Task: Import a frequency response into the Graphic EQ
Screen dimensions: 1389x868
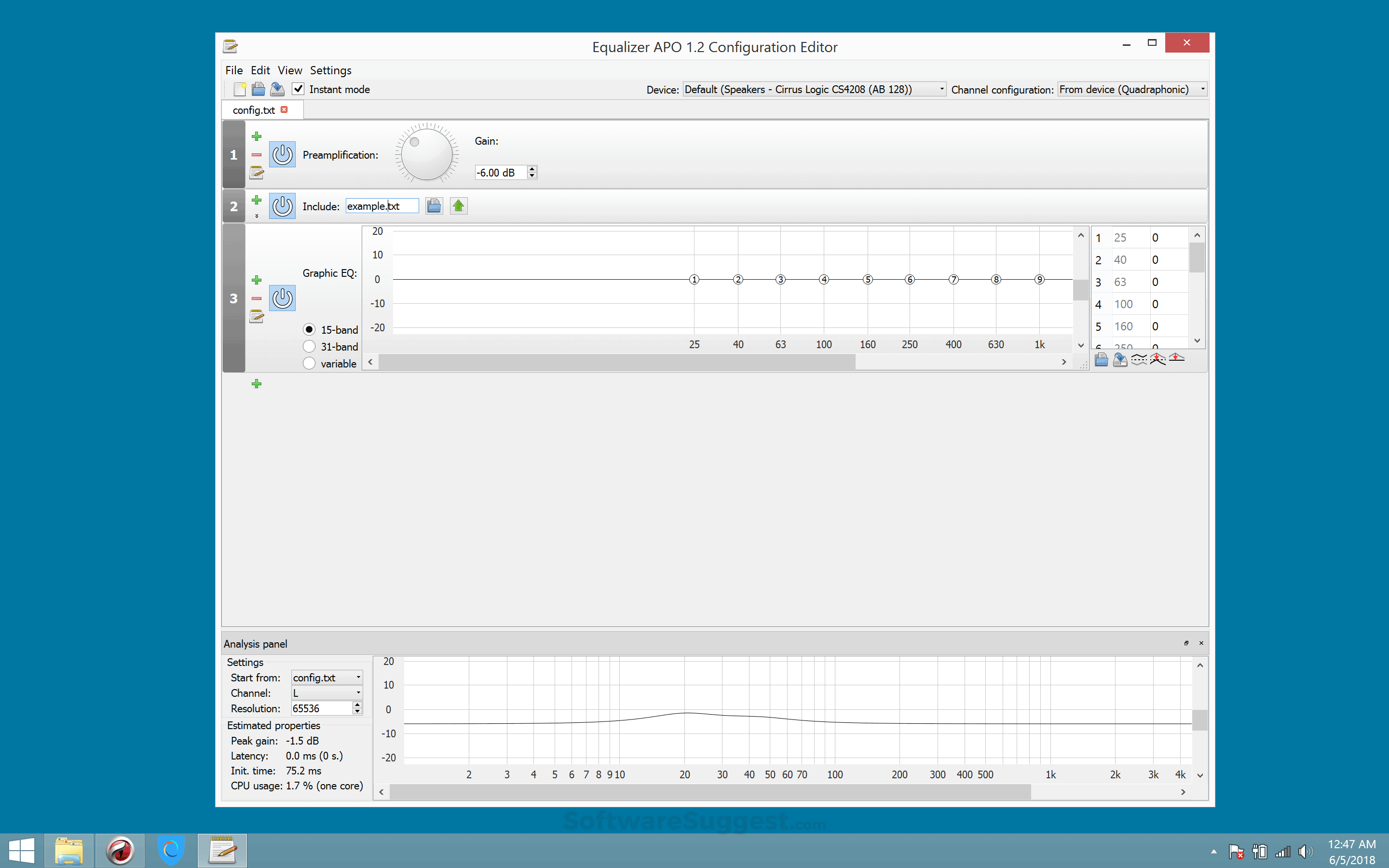Action: pyautogui.click(x=1102, y=359)
